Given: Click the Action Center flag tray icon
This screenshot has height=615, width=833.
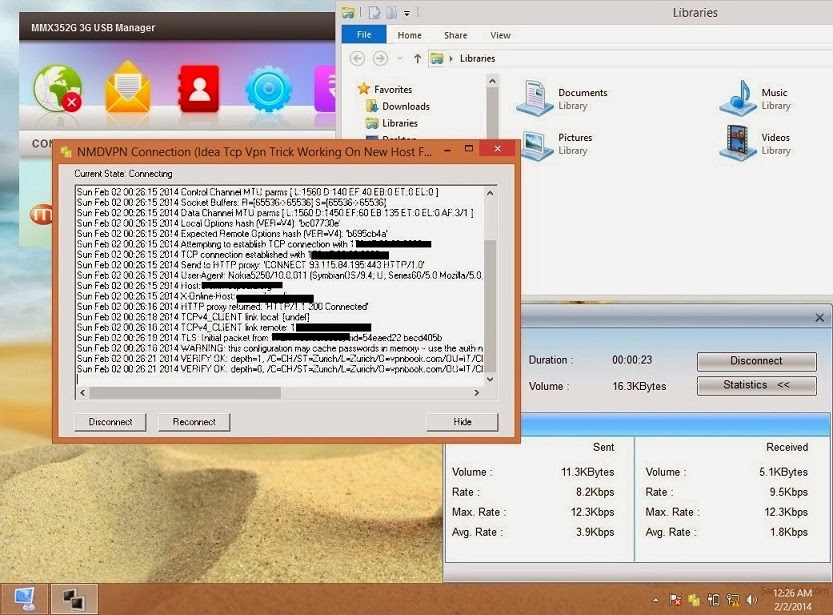Looking at the screenshot, I should coord(675,600).
